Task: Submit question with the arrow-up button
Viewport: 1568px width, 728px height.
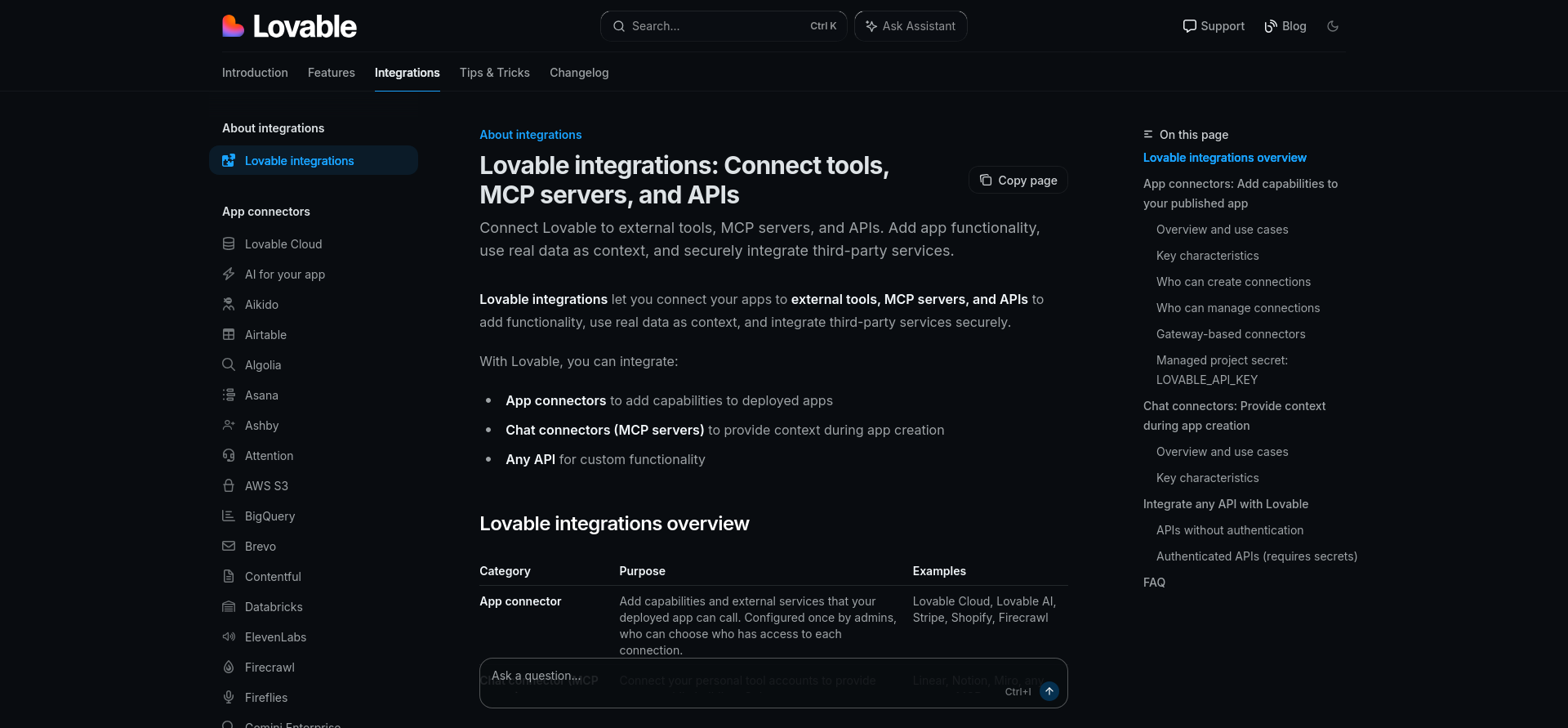Action: (x=1049, y=691)
